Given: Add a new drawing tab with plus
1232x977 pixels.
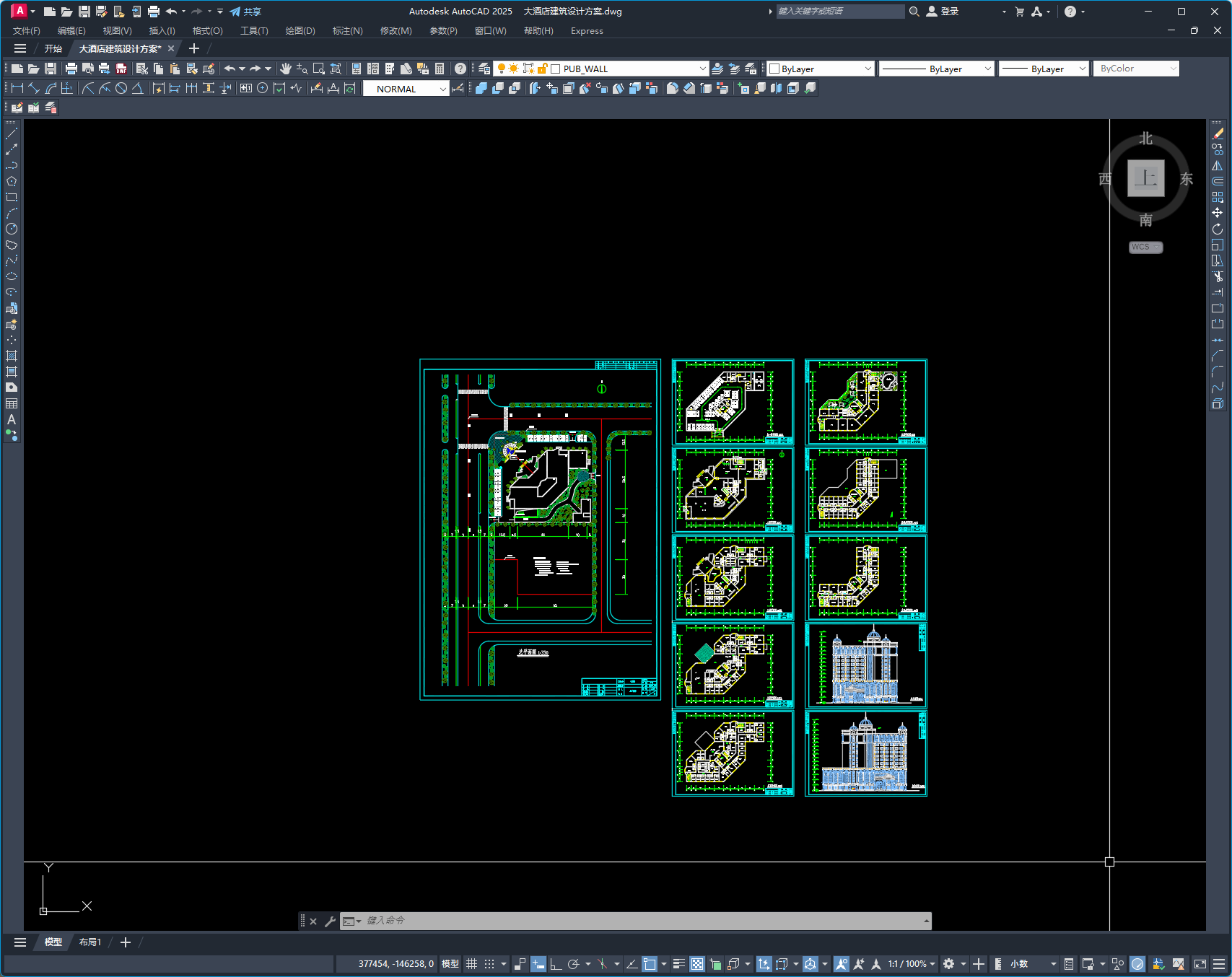Looking at the screenshot, I should (x=193, y=48).
